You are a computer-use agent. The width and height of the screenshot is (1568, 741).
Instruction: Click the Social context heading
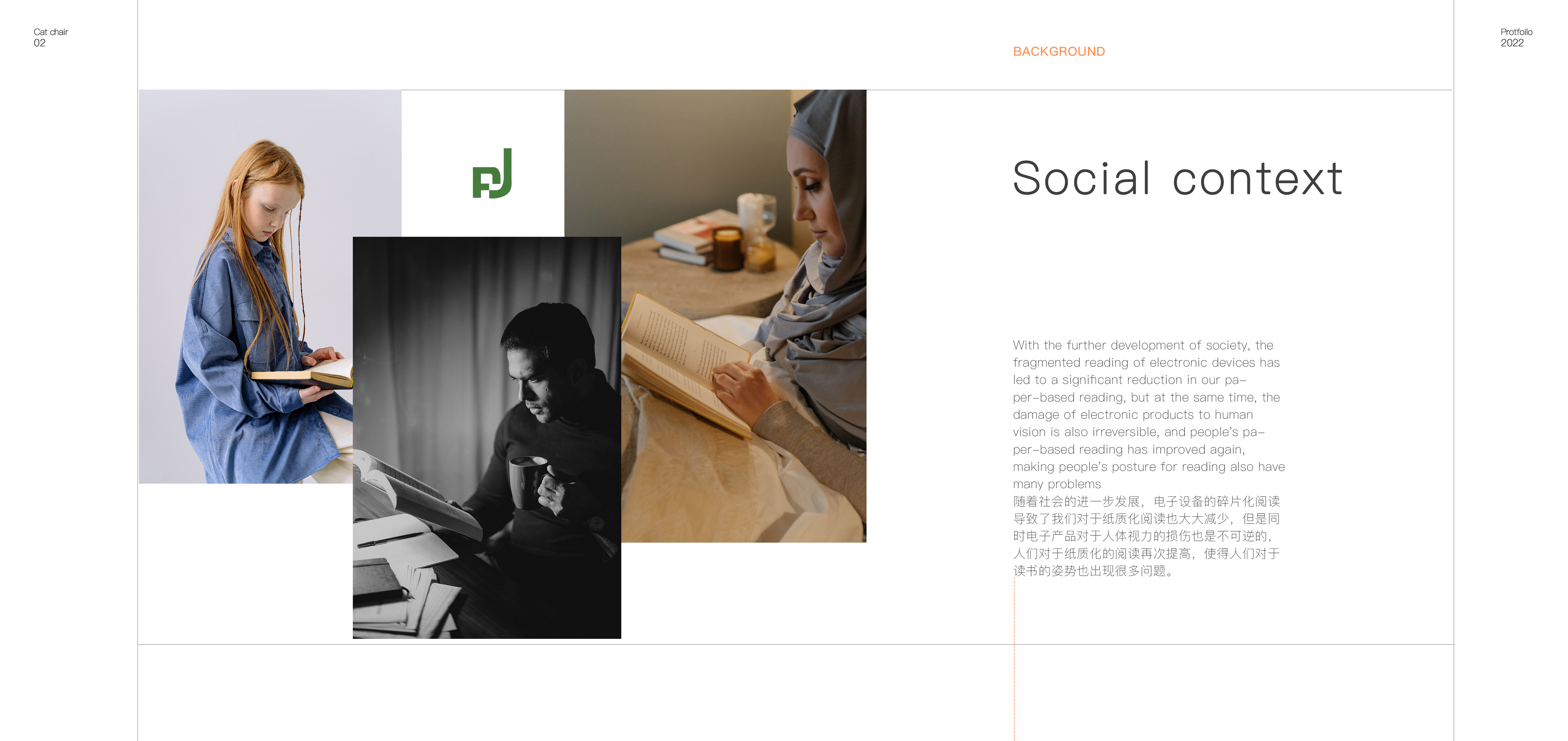1177,178
